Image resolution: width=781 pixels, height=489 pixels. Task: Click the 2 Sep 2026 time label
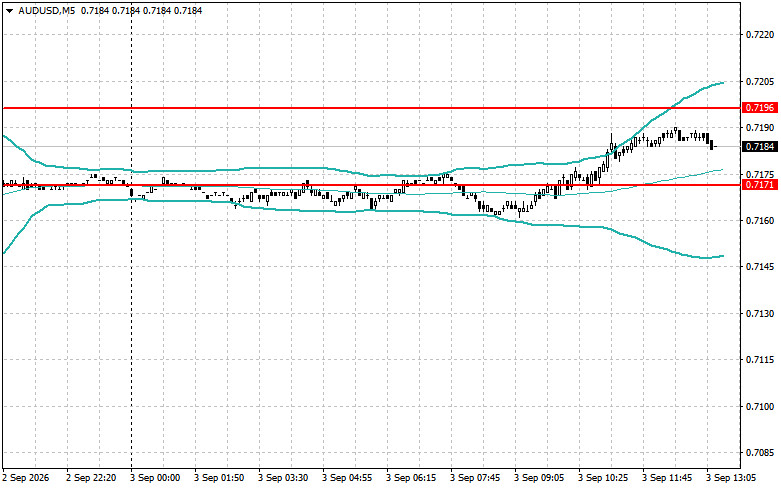[x=26, y=478]
